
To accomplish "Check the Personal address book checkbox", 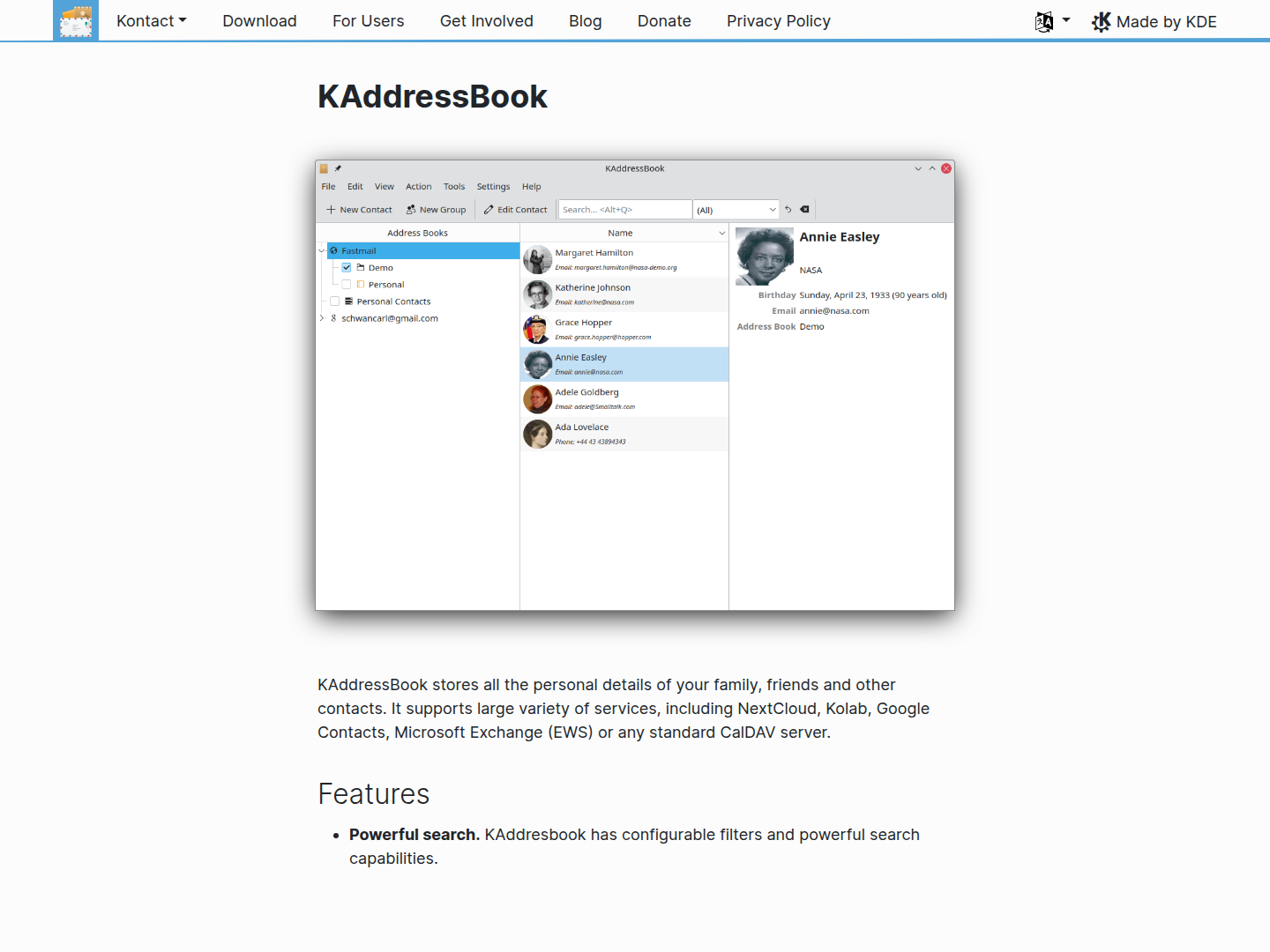I will [347, 285].
